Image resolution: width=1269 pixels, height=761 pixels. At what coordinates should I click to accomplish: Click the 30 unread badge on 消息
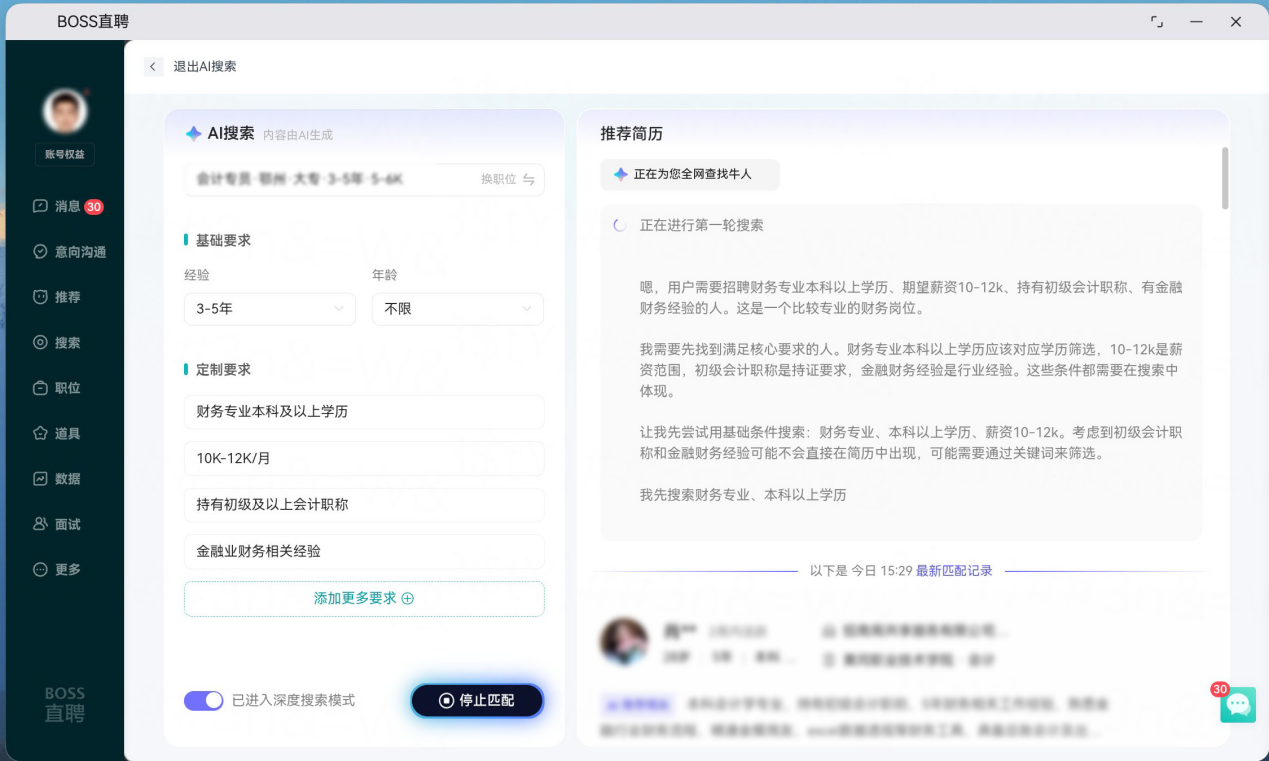point(94,207)
